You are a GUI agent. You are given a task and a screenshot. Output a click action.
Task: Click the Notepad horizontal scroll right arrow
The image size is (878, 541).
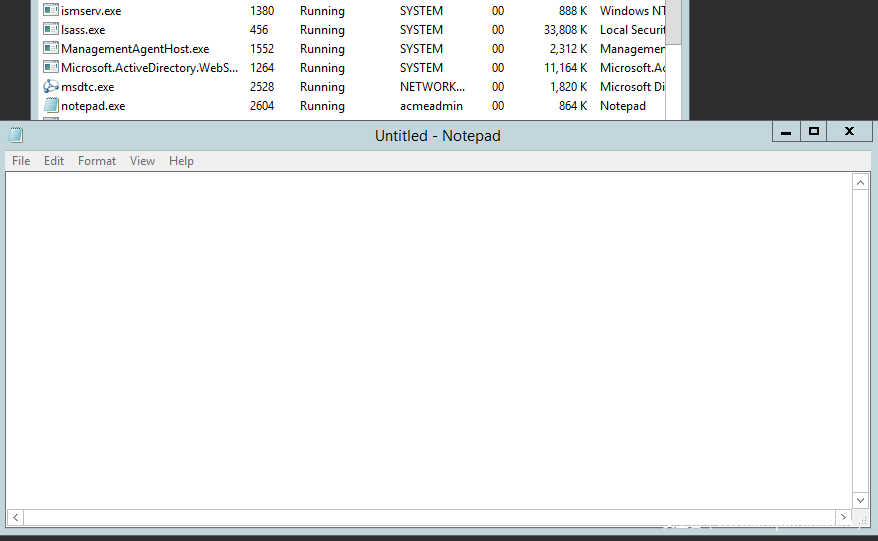[843, 517]
